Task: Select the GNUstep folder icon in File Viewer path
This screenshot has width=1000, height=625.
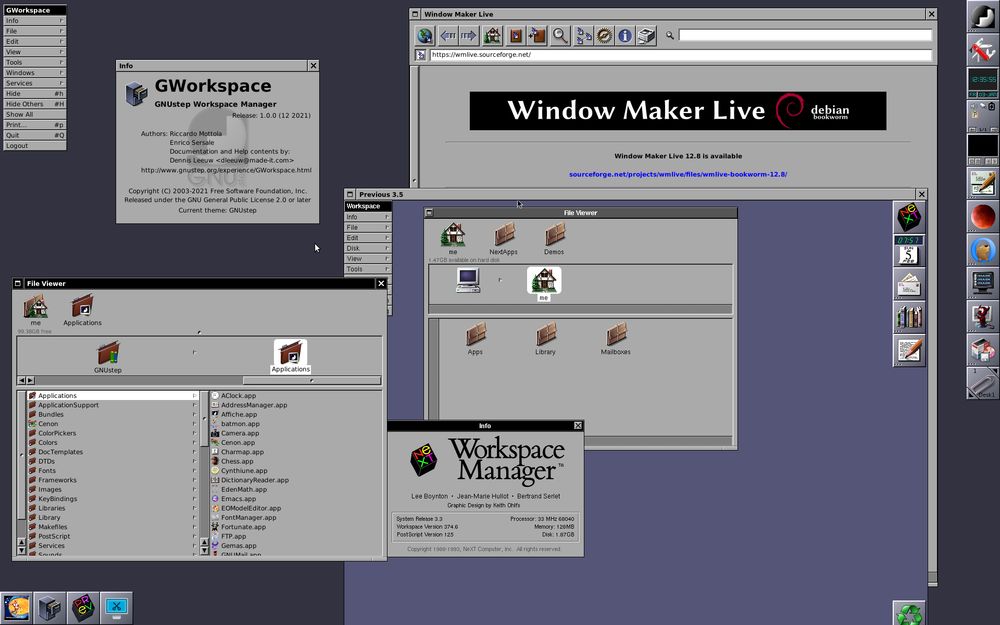Action: point(108,357)
